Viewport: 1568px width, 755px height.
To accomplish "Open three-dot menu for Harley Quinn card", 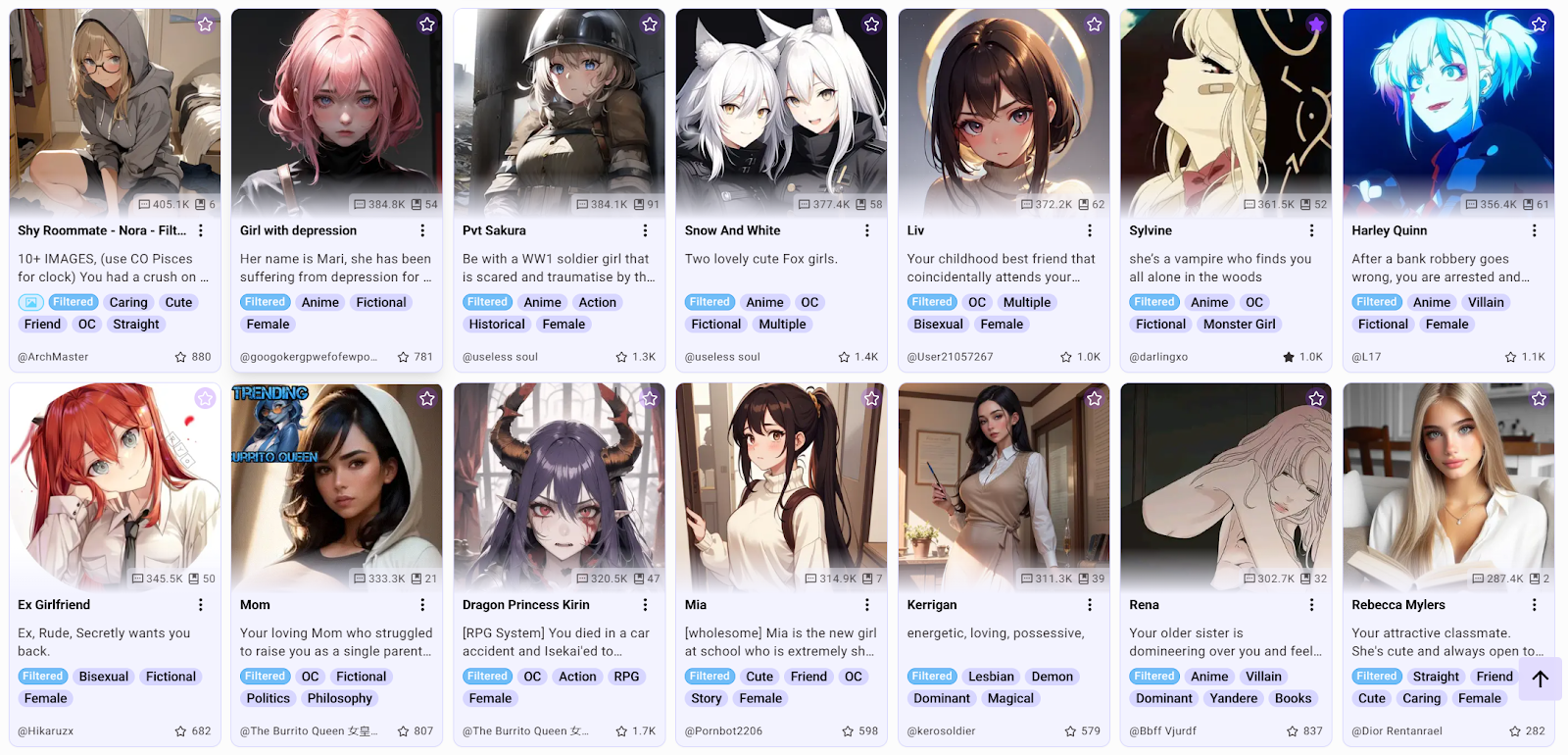I will pyautogui.click(x=1534, y=230).
